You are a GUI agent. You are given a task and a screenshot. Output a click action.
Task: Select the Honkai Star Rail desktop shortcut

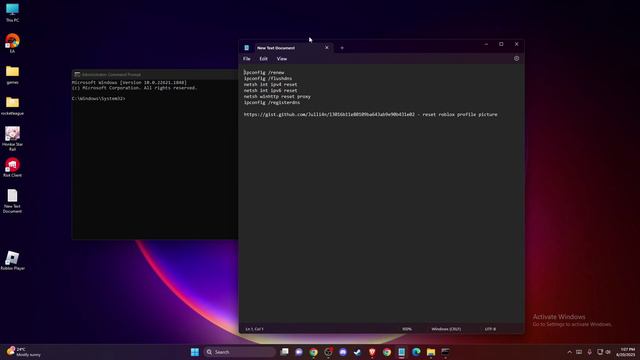click(12, 139)
